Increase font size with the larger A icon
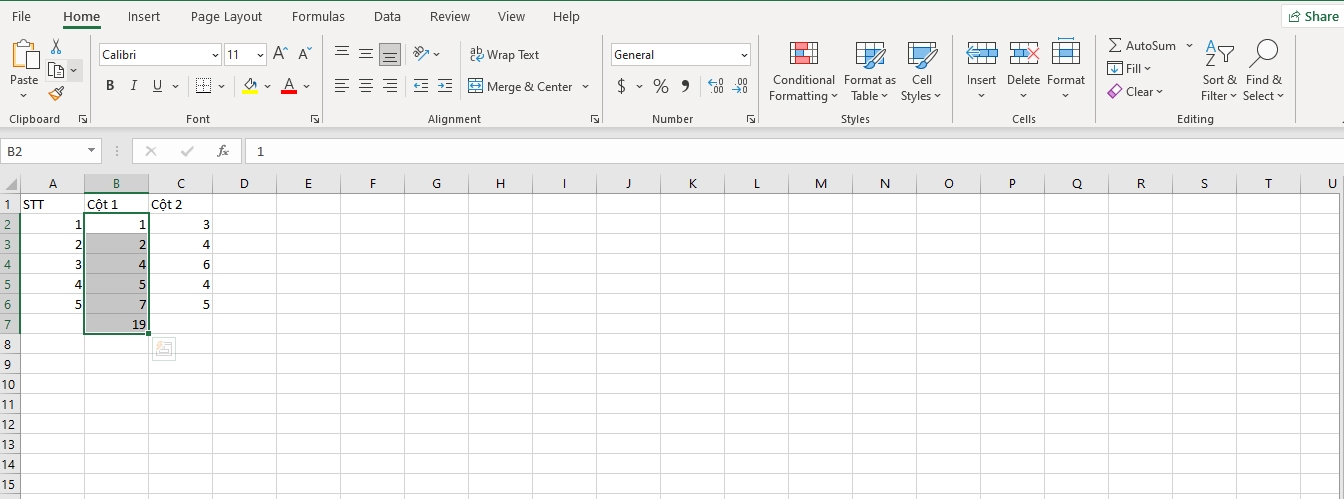Viewport: 1344px width, 499px height. pyautogui.click(x=281, y=54)
